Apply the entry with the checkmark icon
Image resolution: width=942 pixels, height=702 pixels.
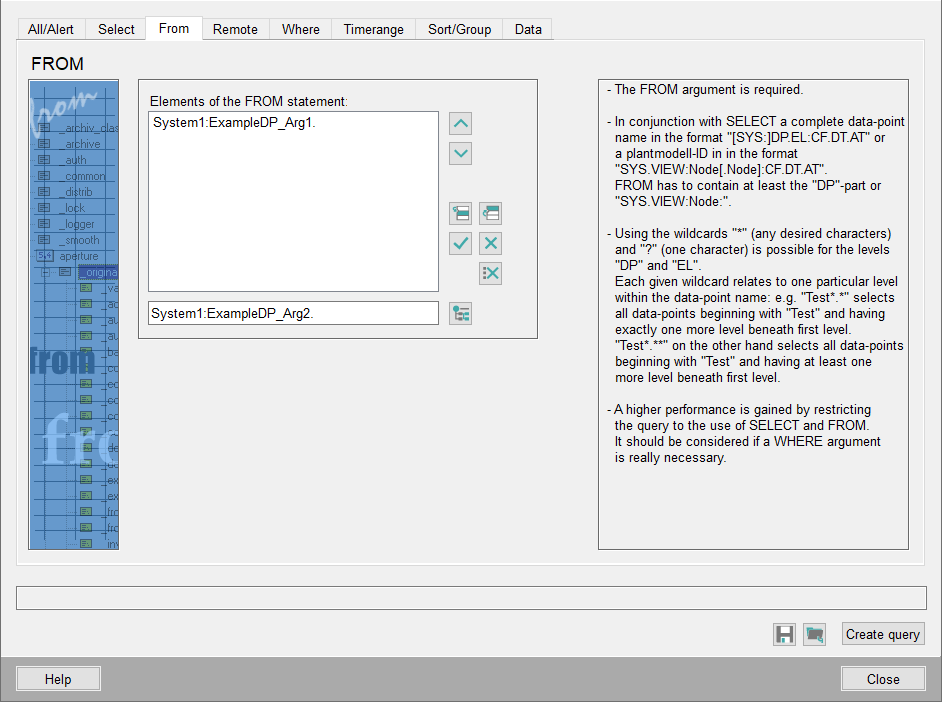460,243
